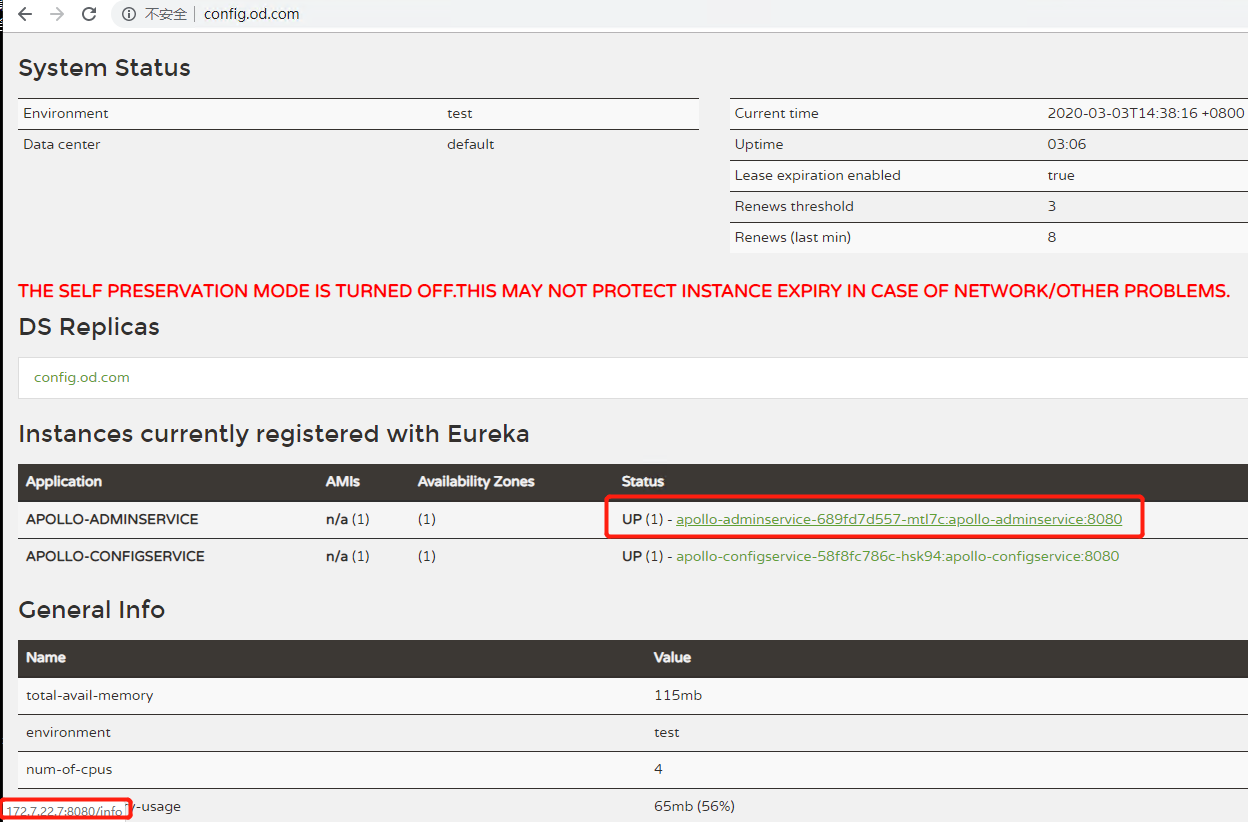Image resolution: width=1248 pixels, height=822 pixels.
Task: Click the General Info heading
Action: [92, 609]
